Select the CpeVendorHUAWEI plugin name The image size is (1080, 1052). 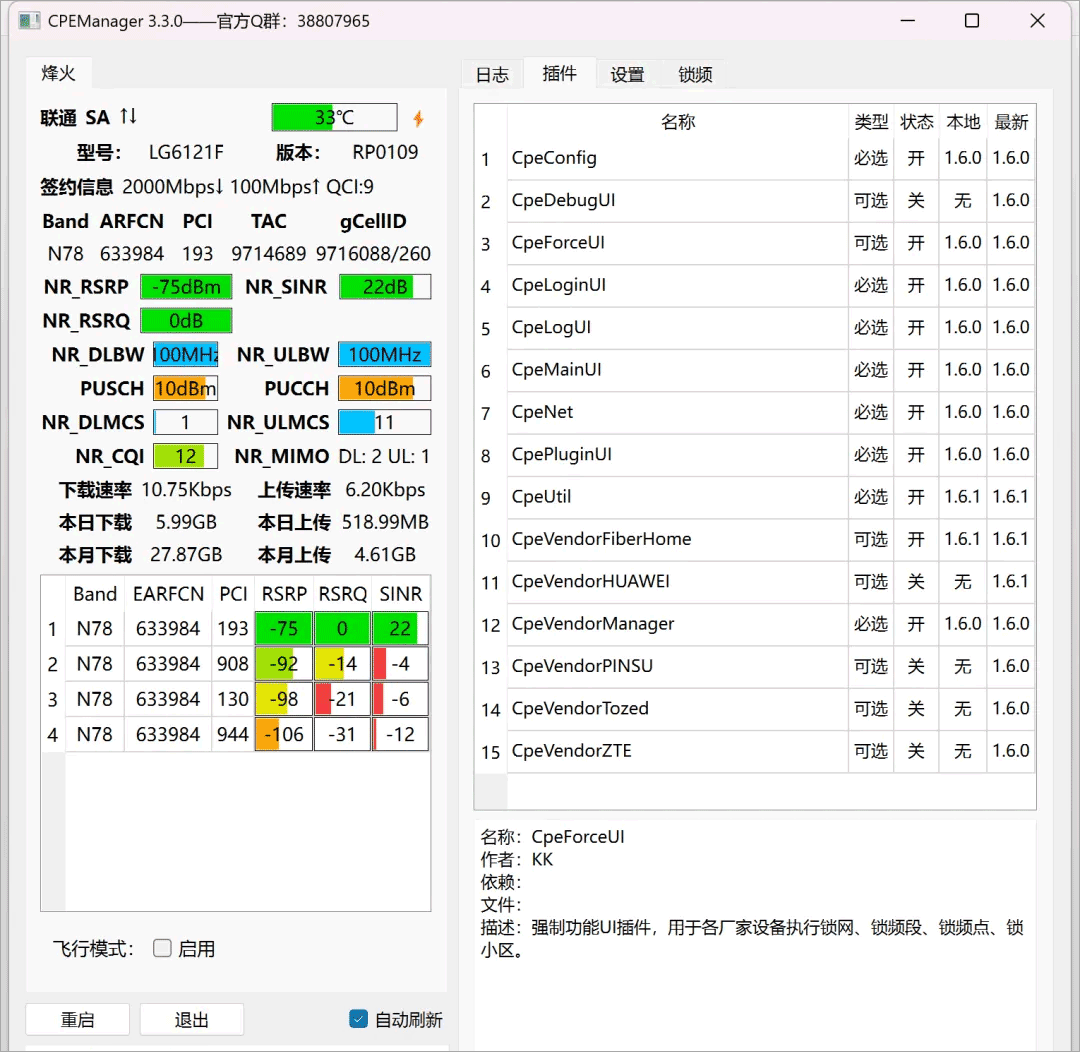[590, 581]
